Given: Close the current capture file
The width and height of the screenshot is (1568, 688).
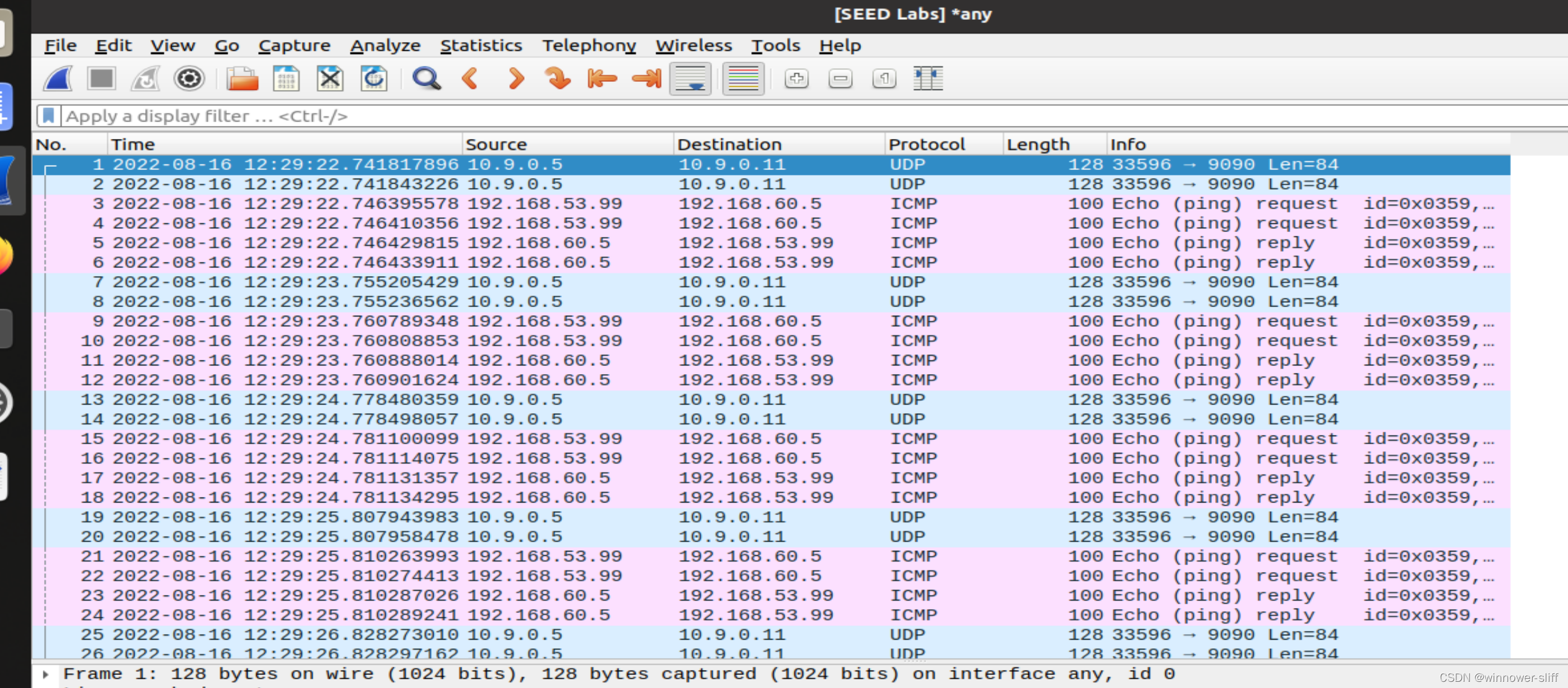Looking at the screenshot, I should click(329, 79).
